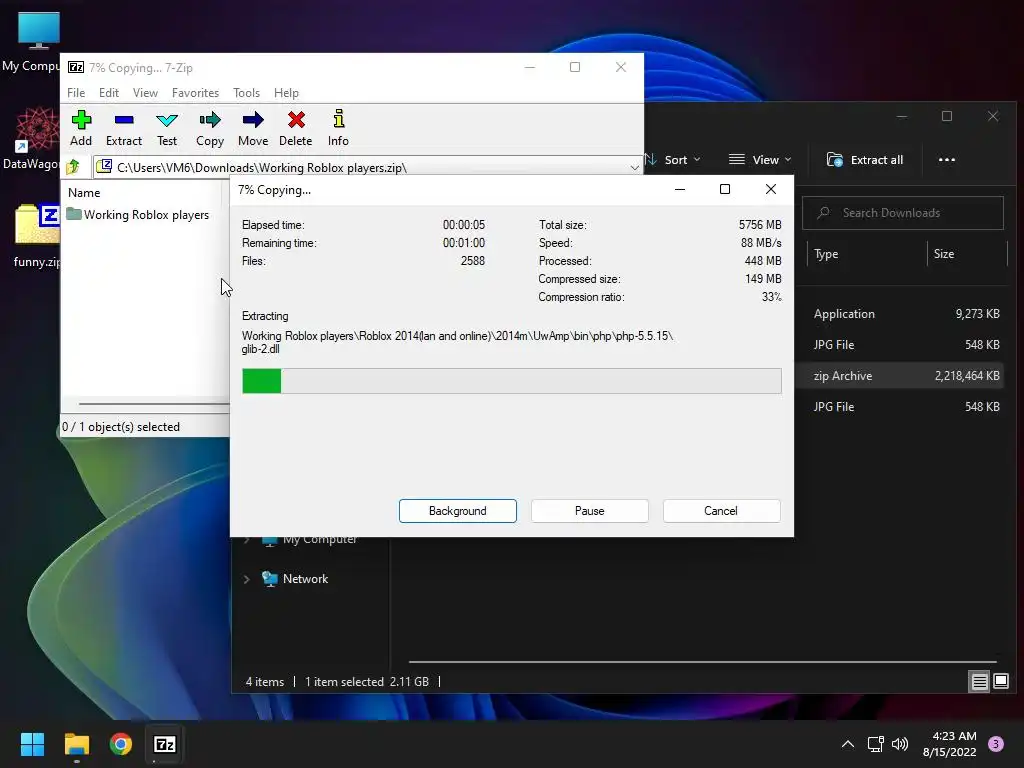Open the DataWagon desktop shortcut

coord(31,139)
